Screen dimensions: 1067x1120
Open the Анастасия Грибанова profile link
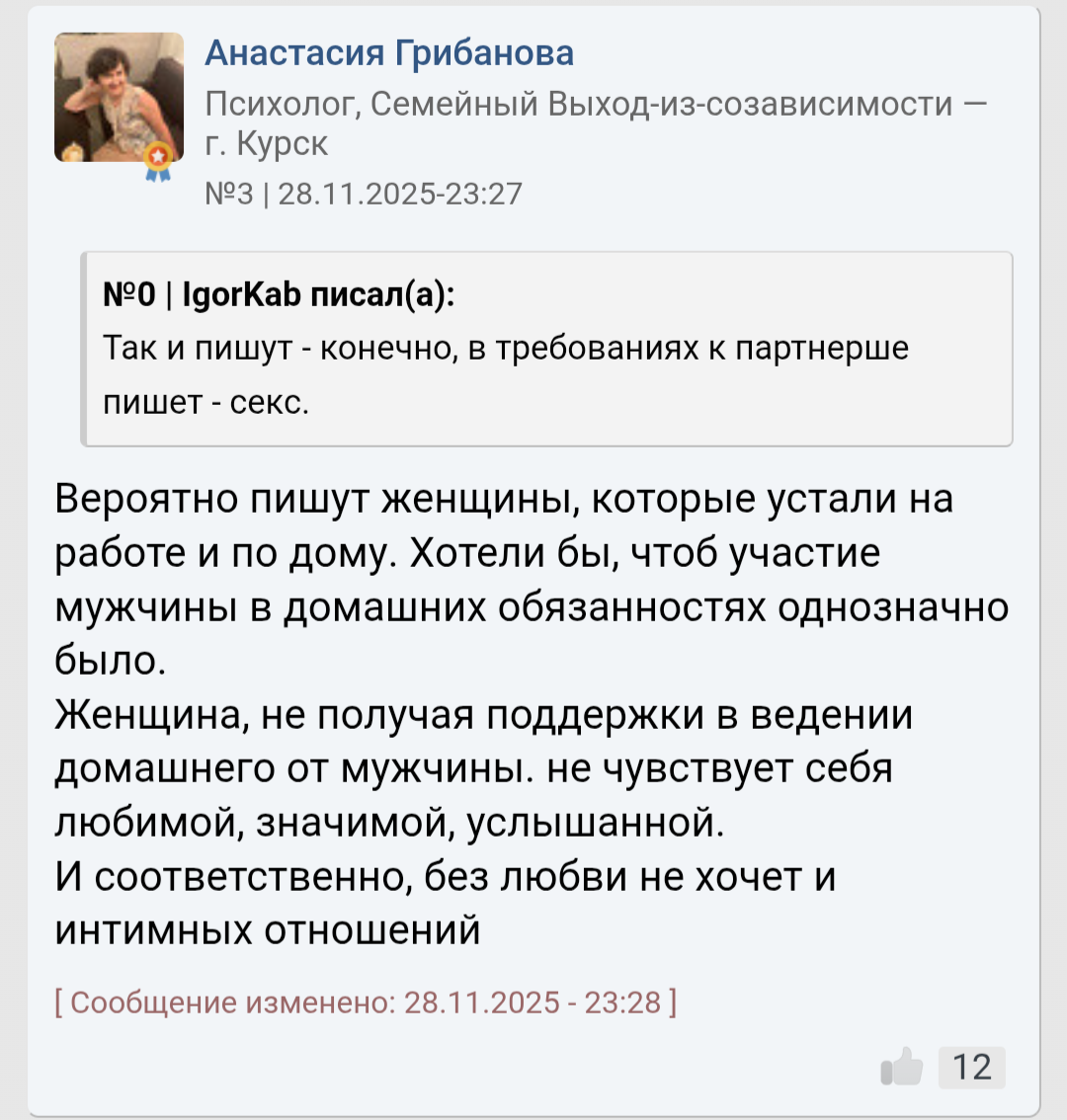pos(389,52)
